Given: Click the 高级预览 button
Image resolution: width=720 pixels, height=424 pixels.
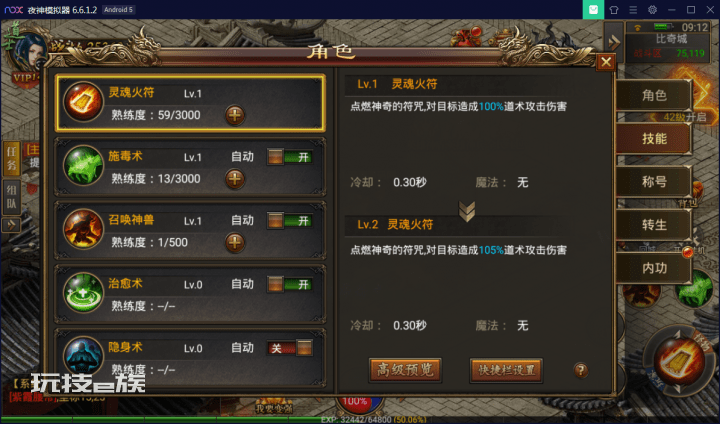Looking at the screenshot, I should point(405,370).
